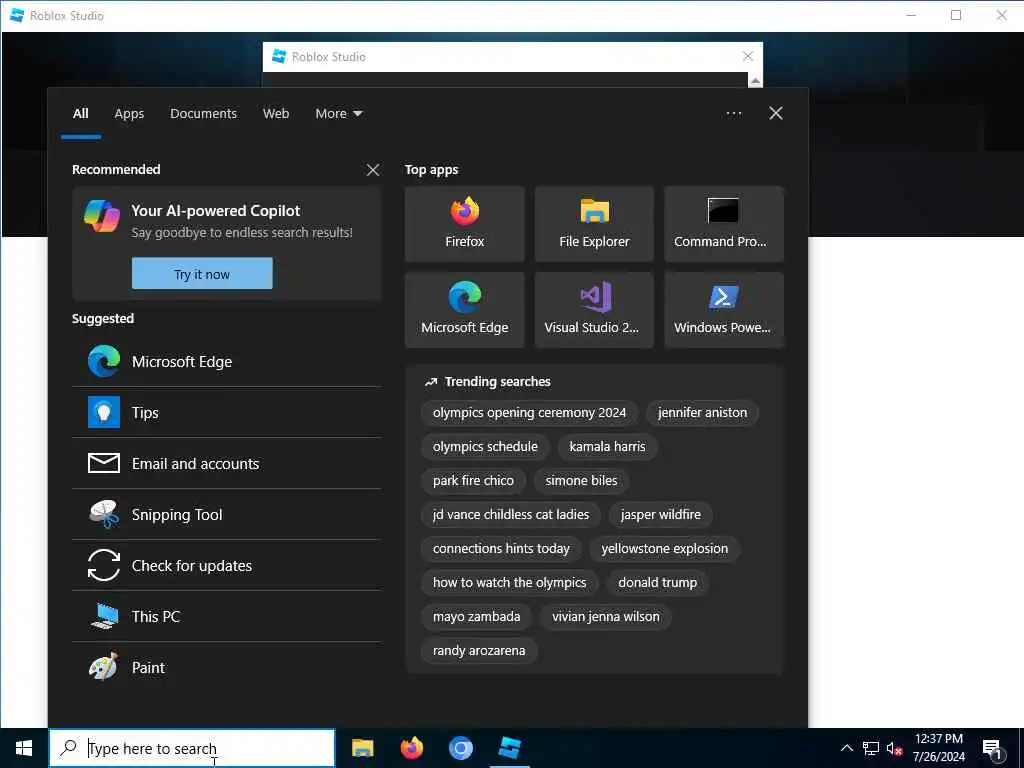Screen dimensions: 1024x768
Task: Open Firefox from Top apps
Action: click(464, 224)
